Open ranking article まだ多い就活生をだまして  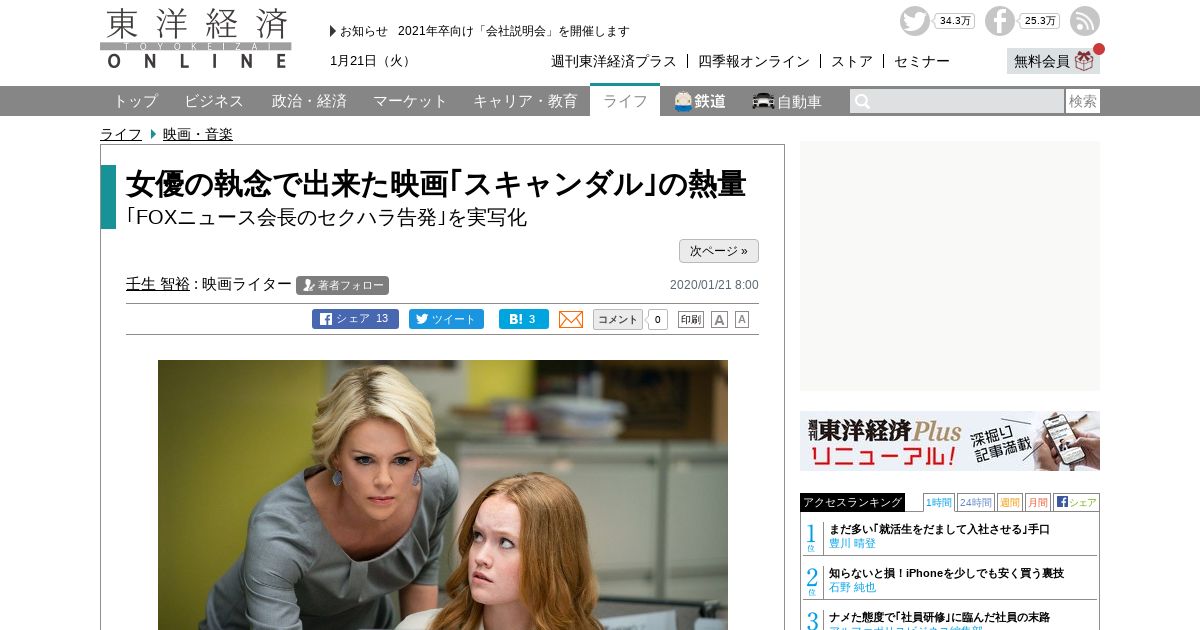pyautogui.click(x=939, y=529)
